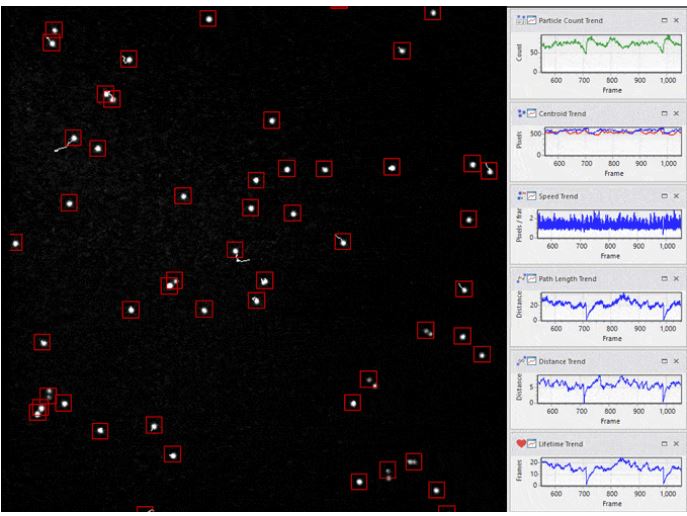Click the Distance Trend panel icon
The image size is (687, 516).
(521, 361)
